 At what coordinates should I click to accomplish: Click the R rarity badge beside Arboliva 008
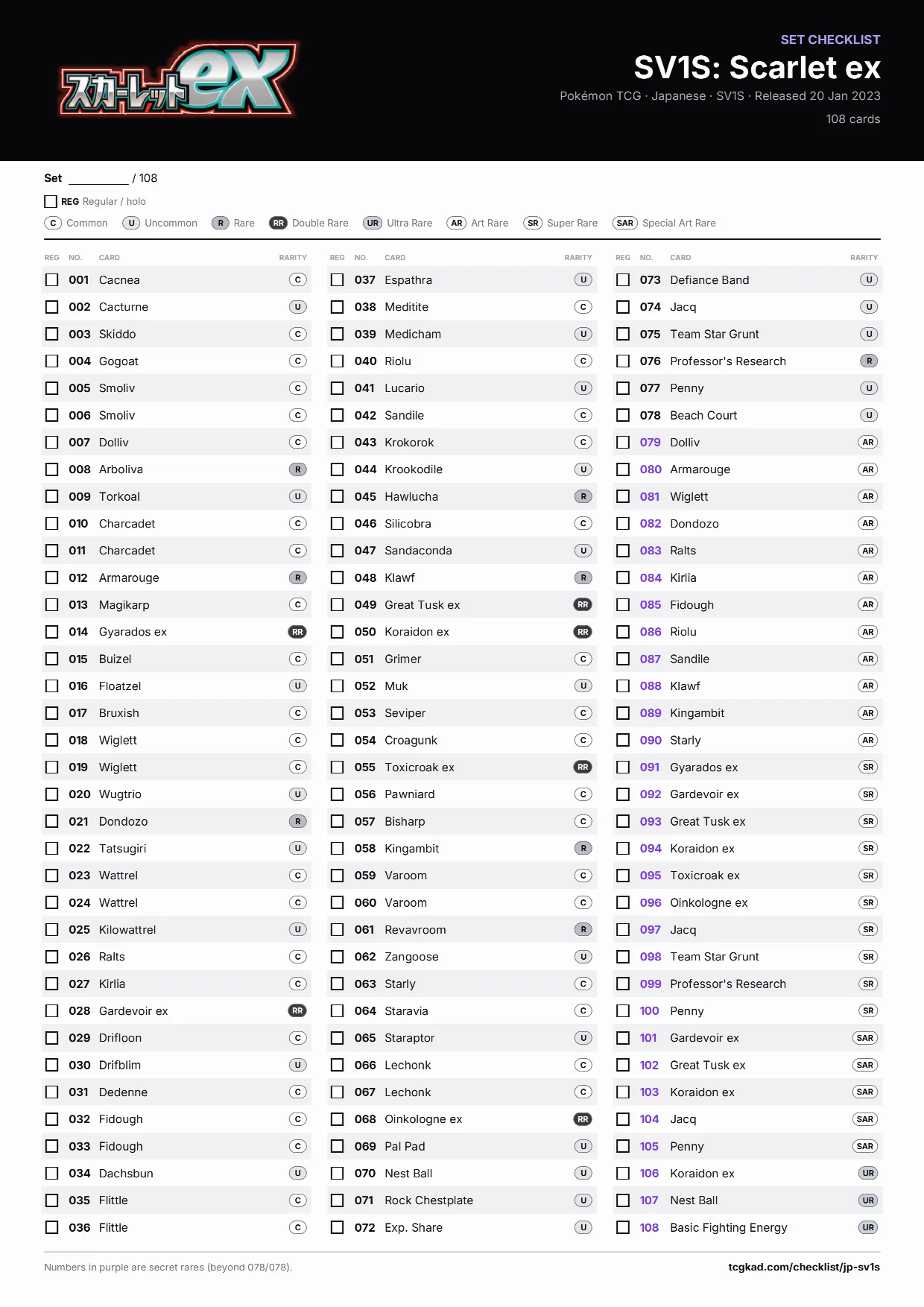coord(297,469)
